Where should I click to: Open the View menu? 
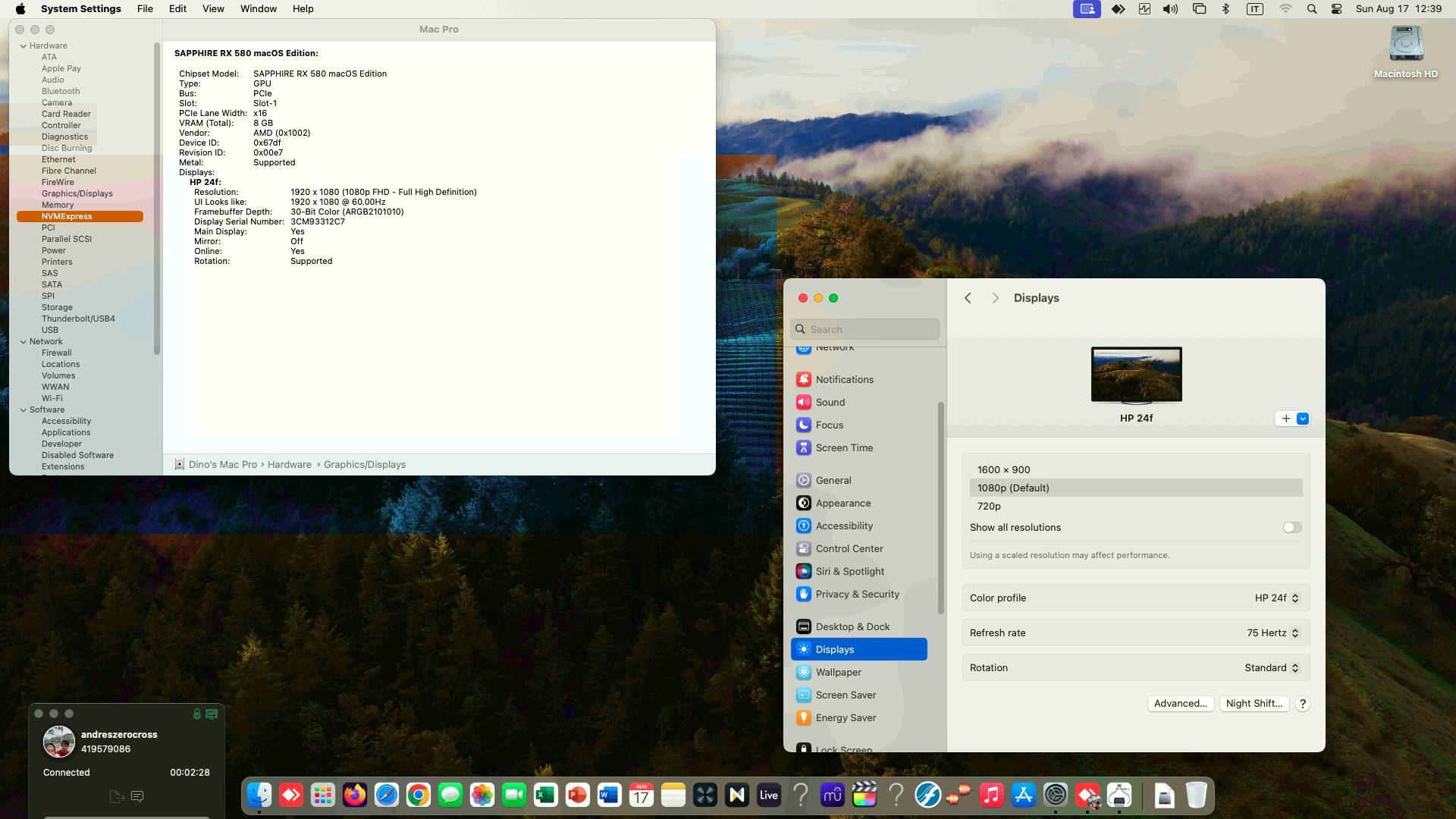[x=213, y=9]
